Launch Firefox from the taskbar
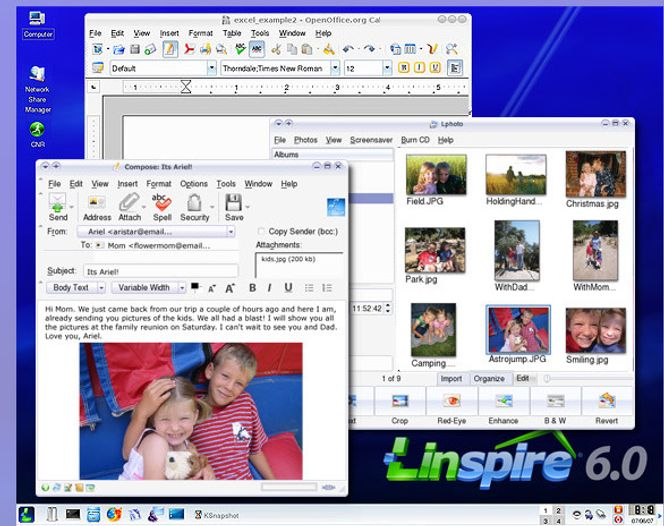This screenshot has width=664, height=526. click(114, 515)
